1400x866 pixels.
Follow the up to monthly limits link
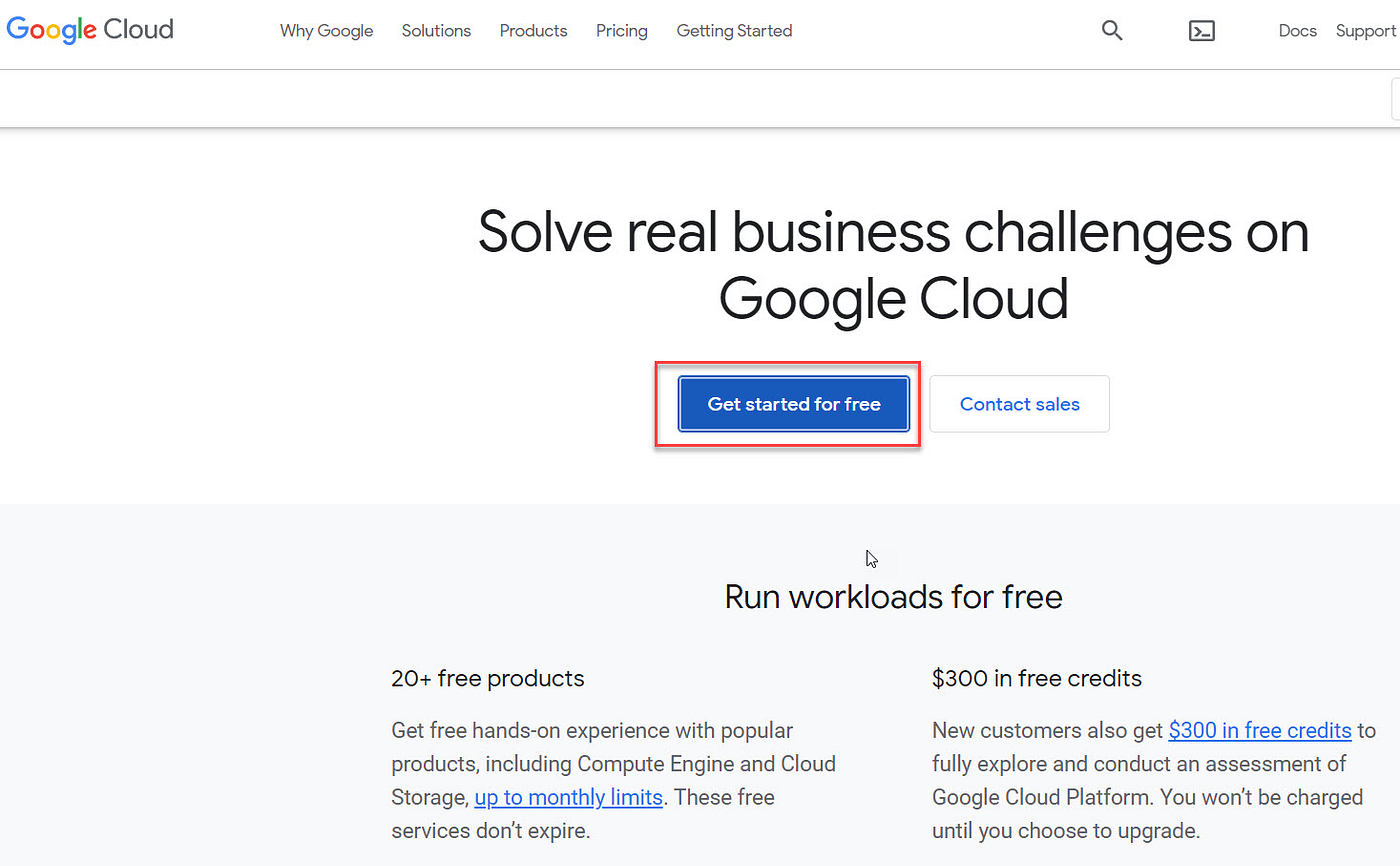[x=568, y=797]
